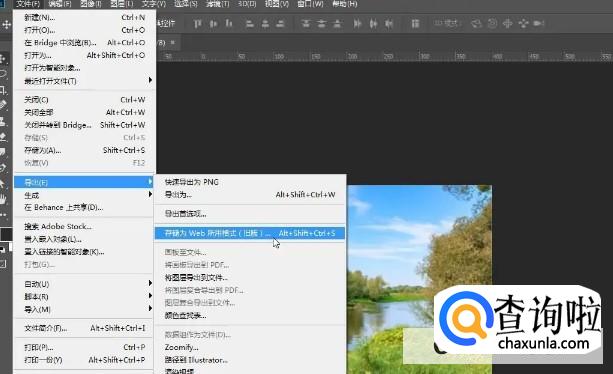Open the 帮助(H) menu
Viewport: 613px width, 374px height.
(x=344, y=4)
